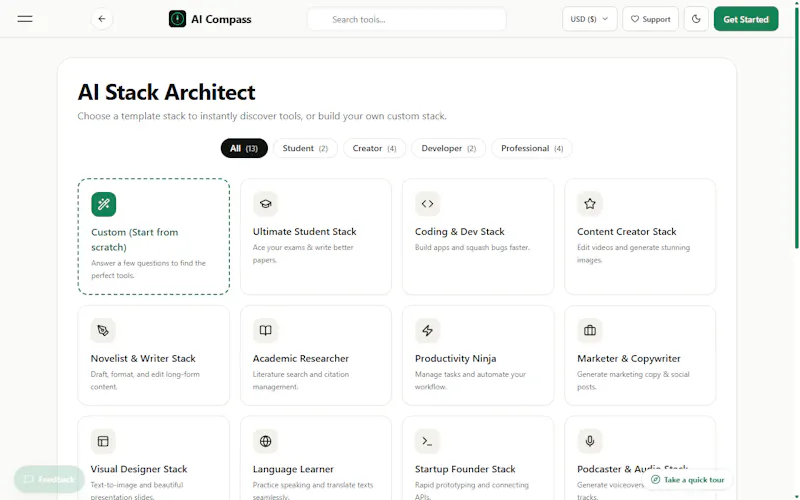Open the Academic Researcher book icon
Image resolution: width=800 pixels, height=500 pixels.
[265, 331]
